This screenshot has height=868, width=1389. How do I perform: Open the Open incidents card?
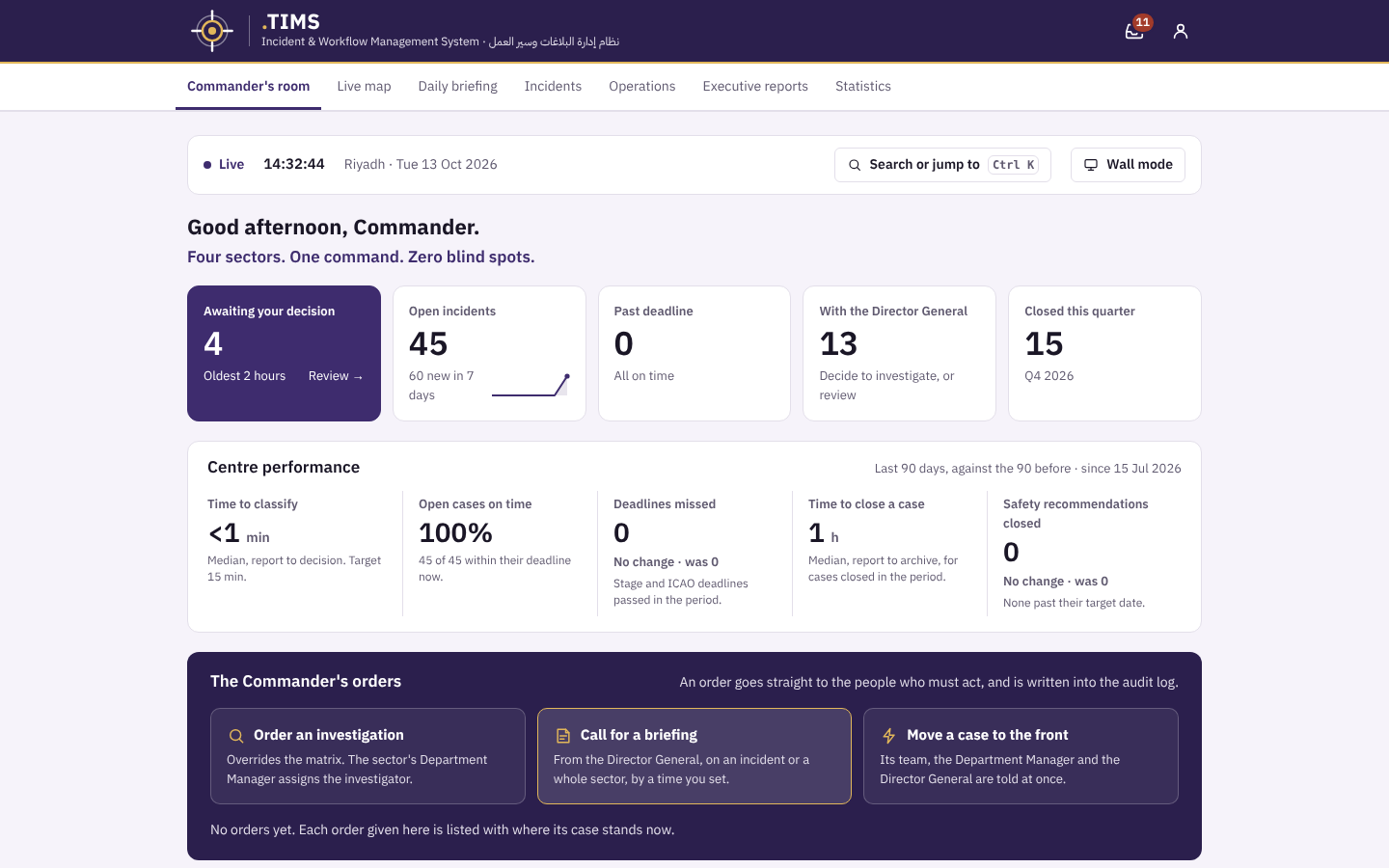[x=489, y=353]
